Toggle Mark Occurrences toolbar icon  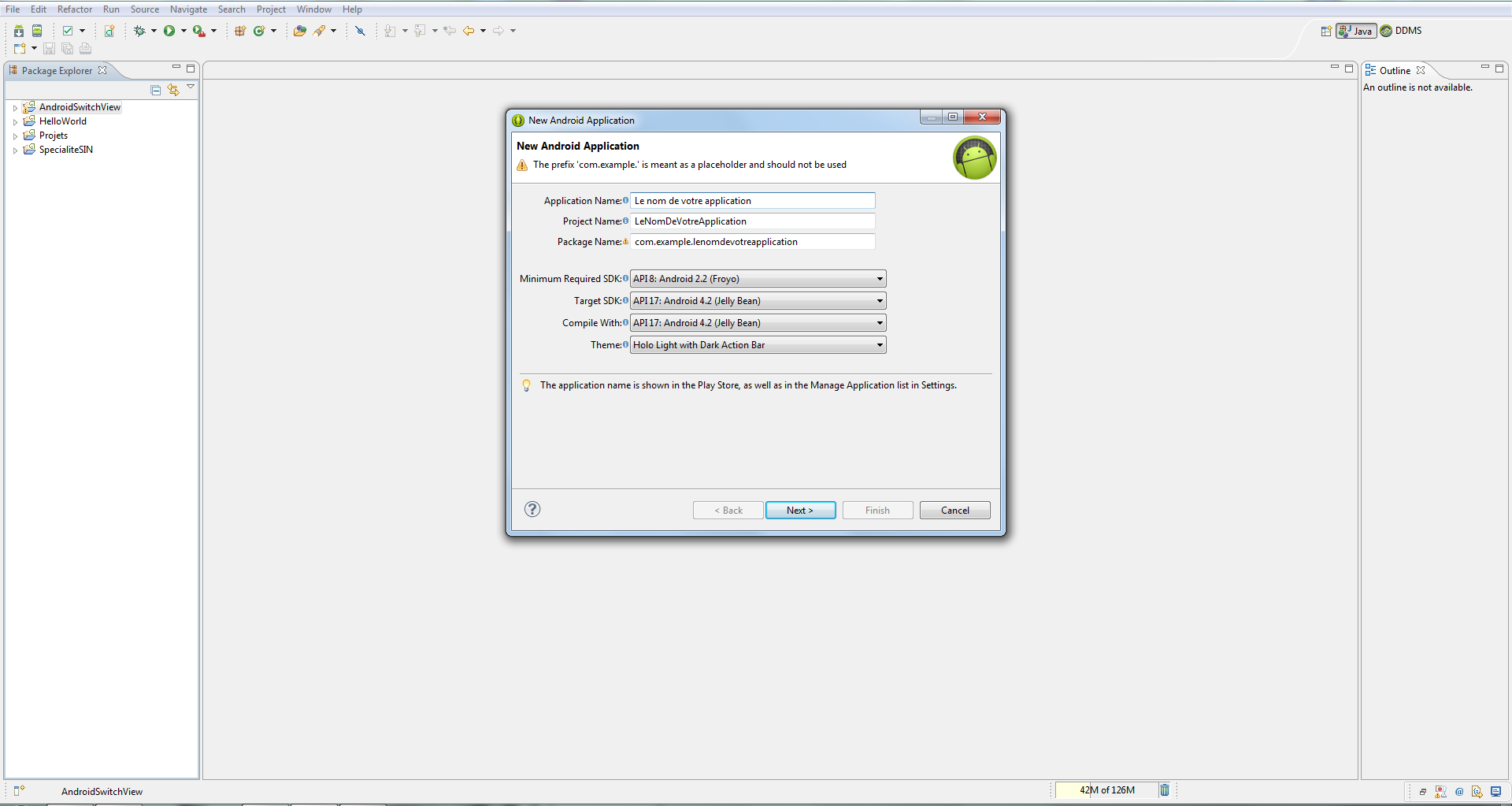360,31
